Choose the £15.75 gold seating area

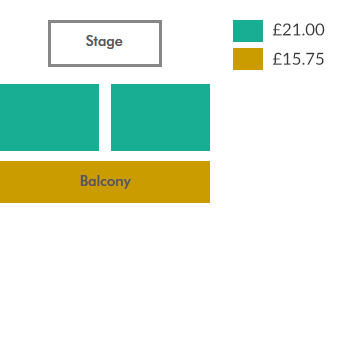click(x=105, y=182)
